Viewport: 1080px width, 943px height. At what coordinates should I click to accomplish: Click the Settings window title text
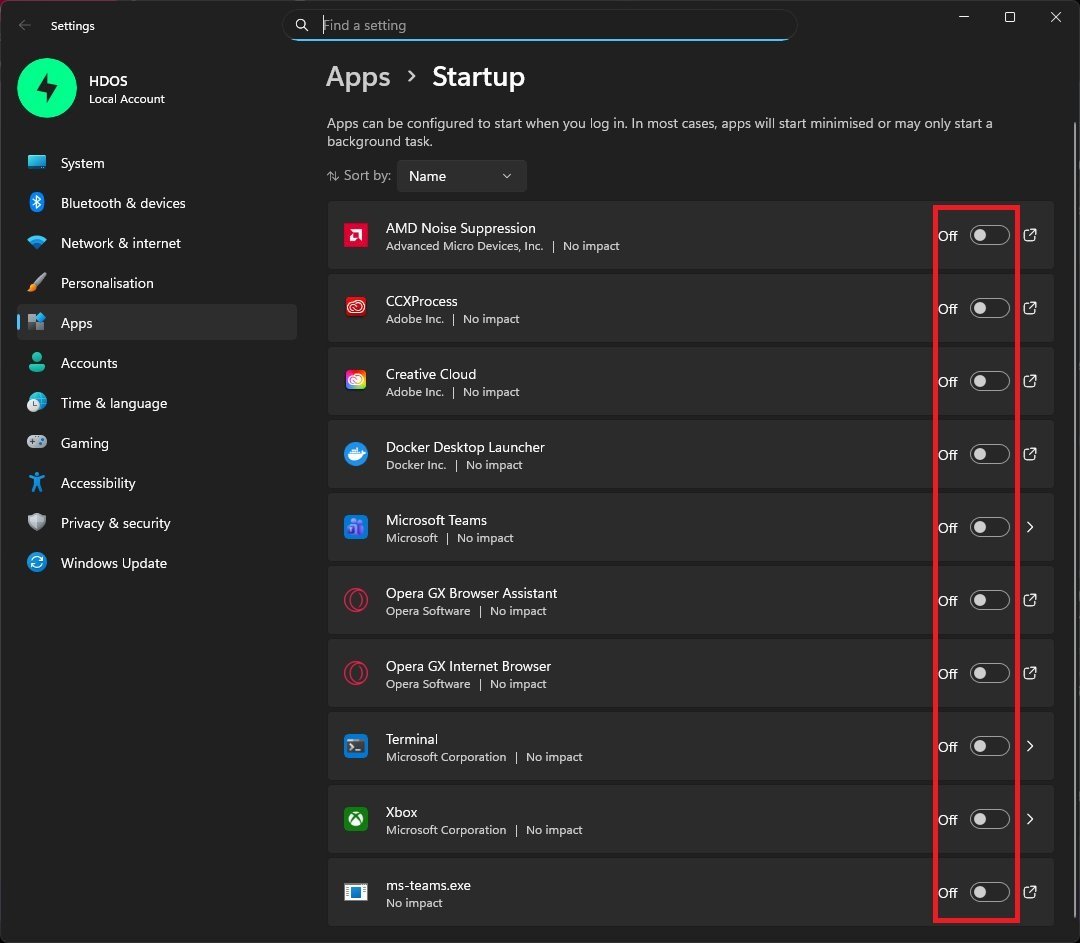(x=72, y=26)
